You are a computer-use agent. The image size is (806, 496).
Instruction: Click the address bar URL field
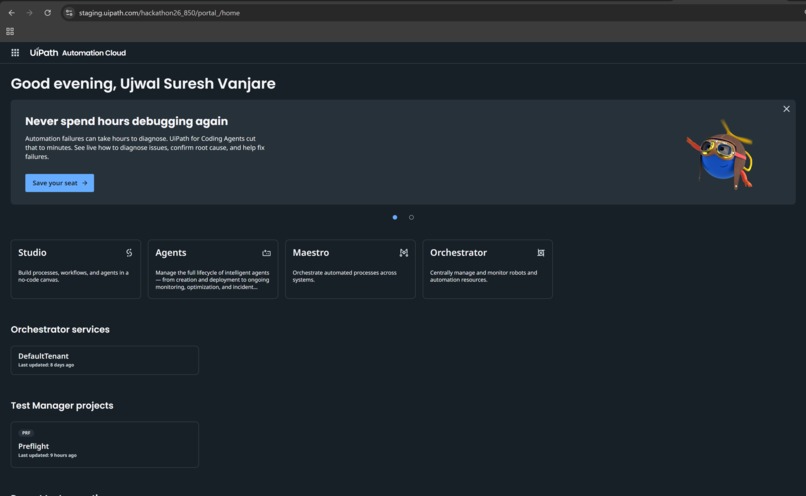pos(432,13)
